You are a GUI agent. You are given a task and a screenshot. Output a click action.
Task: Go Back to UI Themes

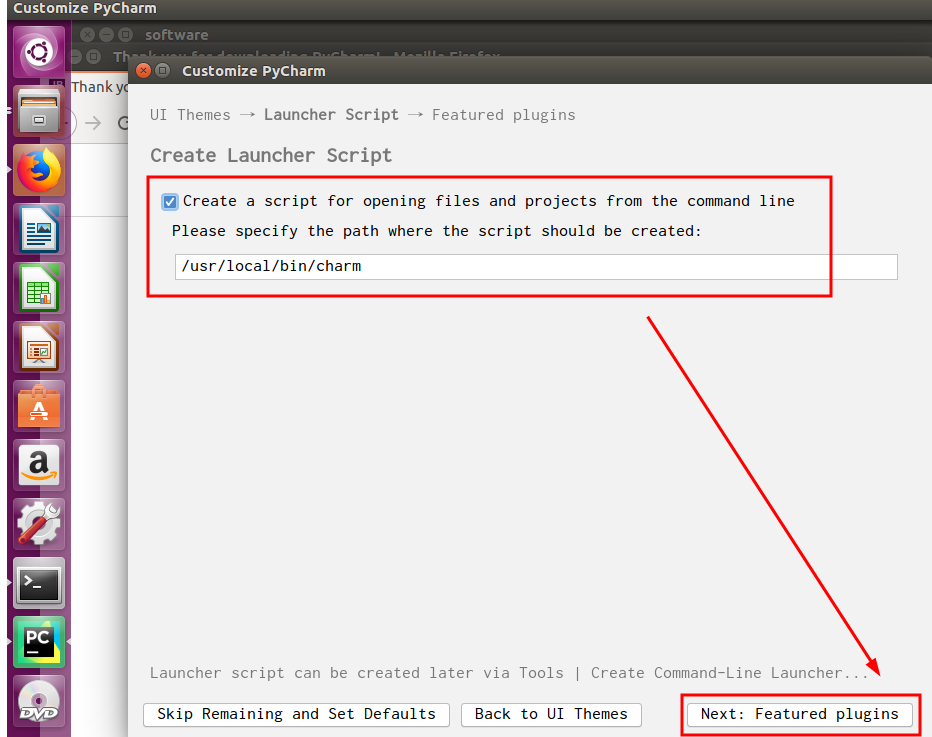551,714
